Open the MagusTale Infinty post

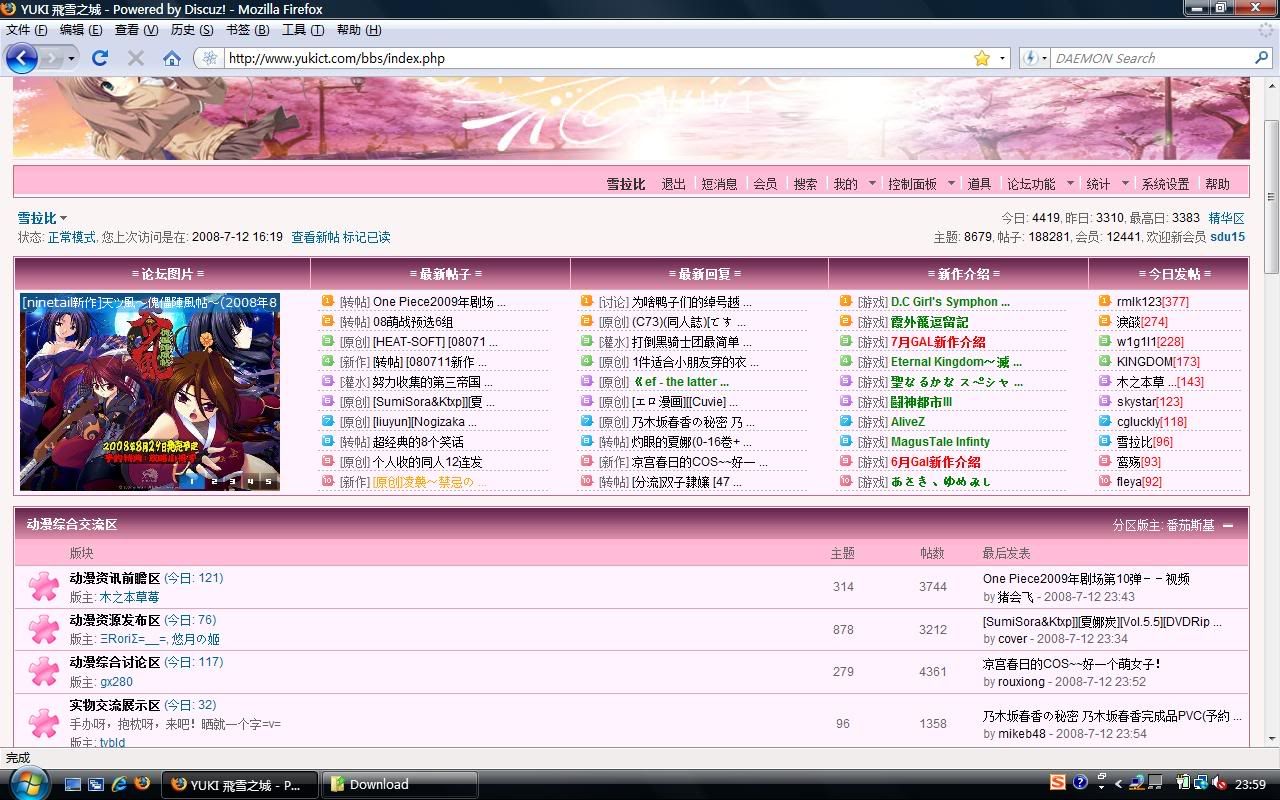coord(940,442)
